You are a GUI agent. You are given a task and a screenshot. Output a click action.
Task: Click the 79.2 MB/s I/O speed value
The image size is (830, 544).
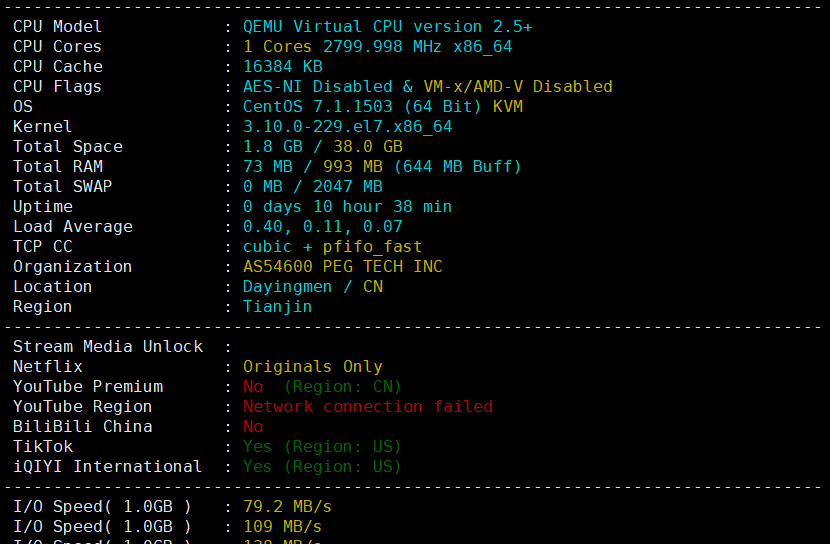(x=287, y=507)
